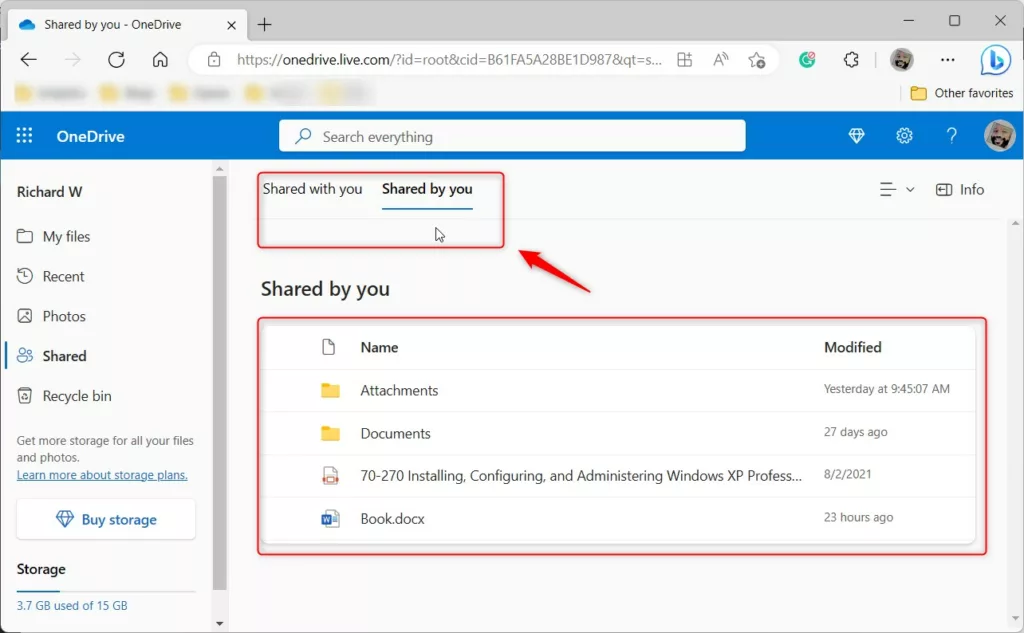Image resolution: width=1024 pixels, height=633 pixels.
Task: Click the OneDrive brand title
Action: click(x=90, y=136)
